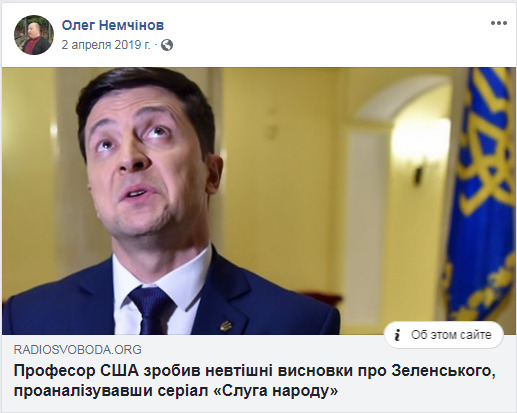Click the trident lapel pin on the suit
The image size is (517, 413).
click(x=226, y=326)
